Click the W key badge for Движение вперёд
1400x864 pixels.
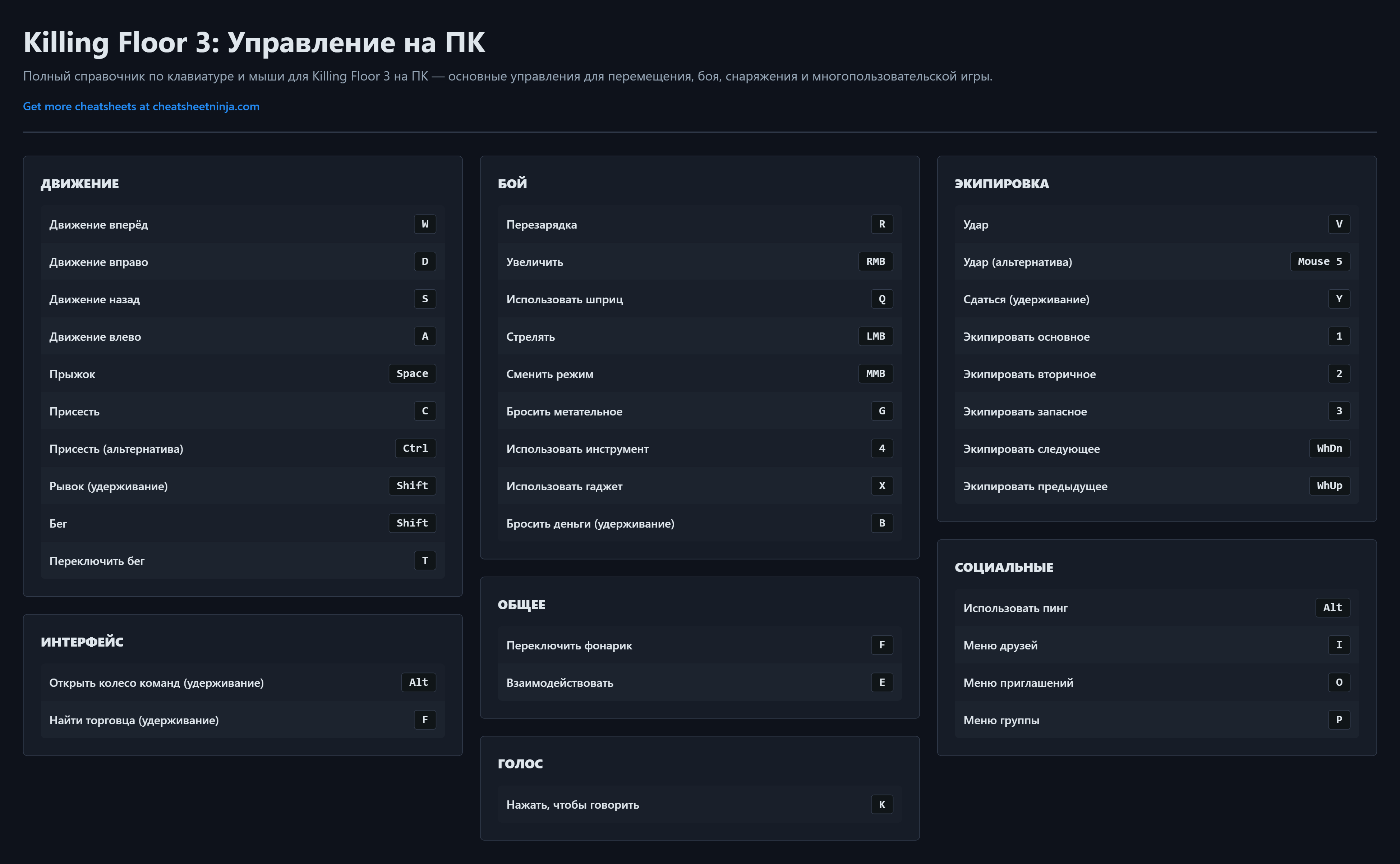(424, 224)
